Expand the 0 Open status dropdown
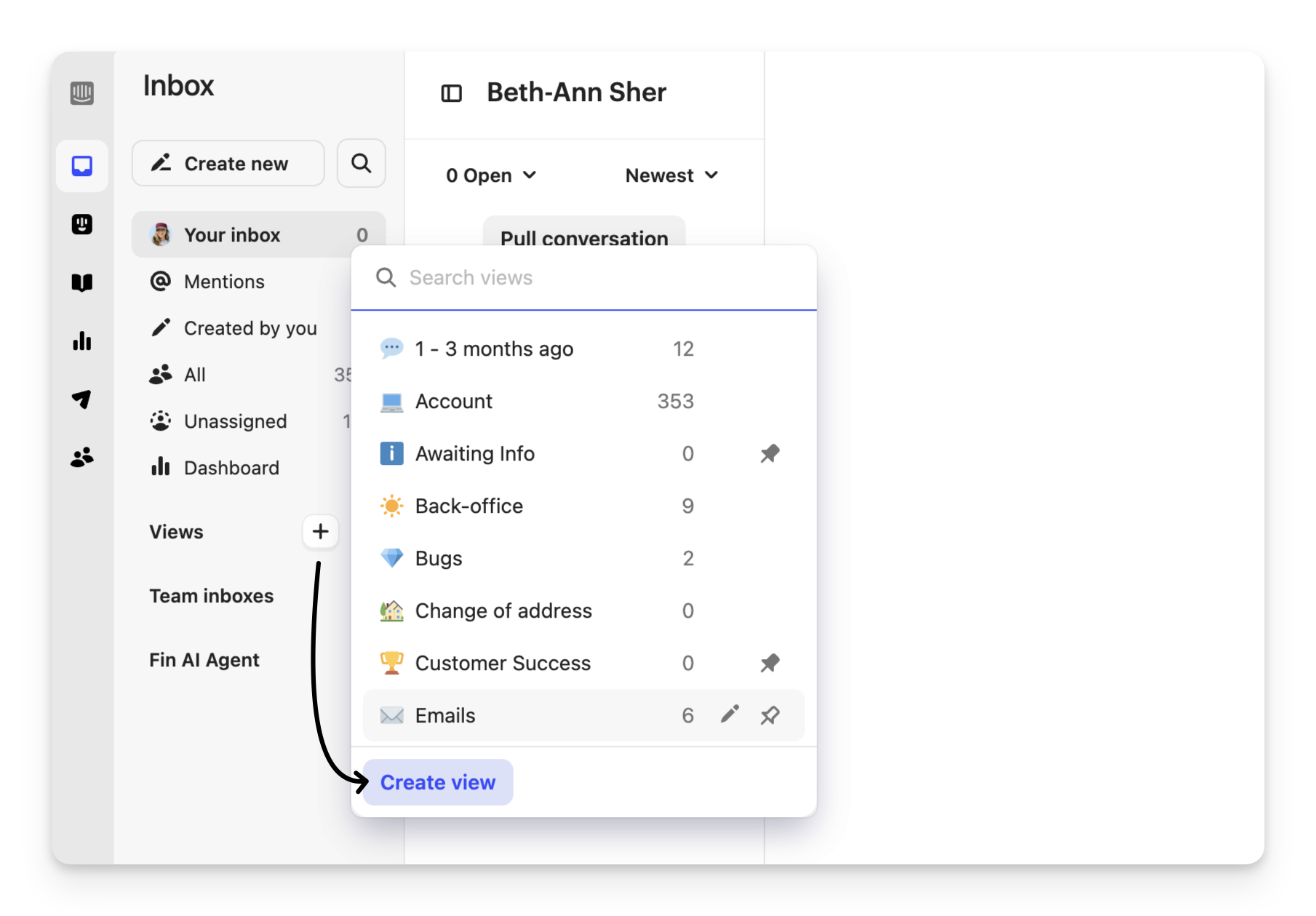The image size is (1316, 916). pyautogui.click(x=491, y=175)
